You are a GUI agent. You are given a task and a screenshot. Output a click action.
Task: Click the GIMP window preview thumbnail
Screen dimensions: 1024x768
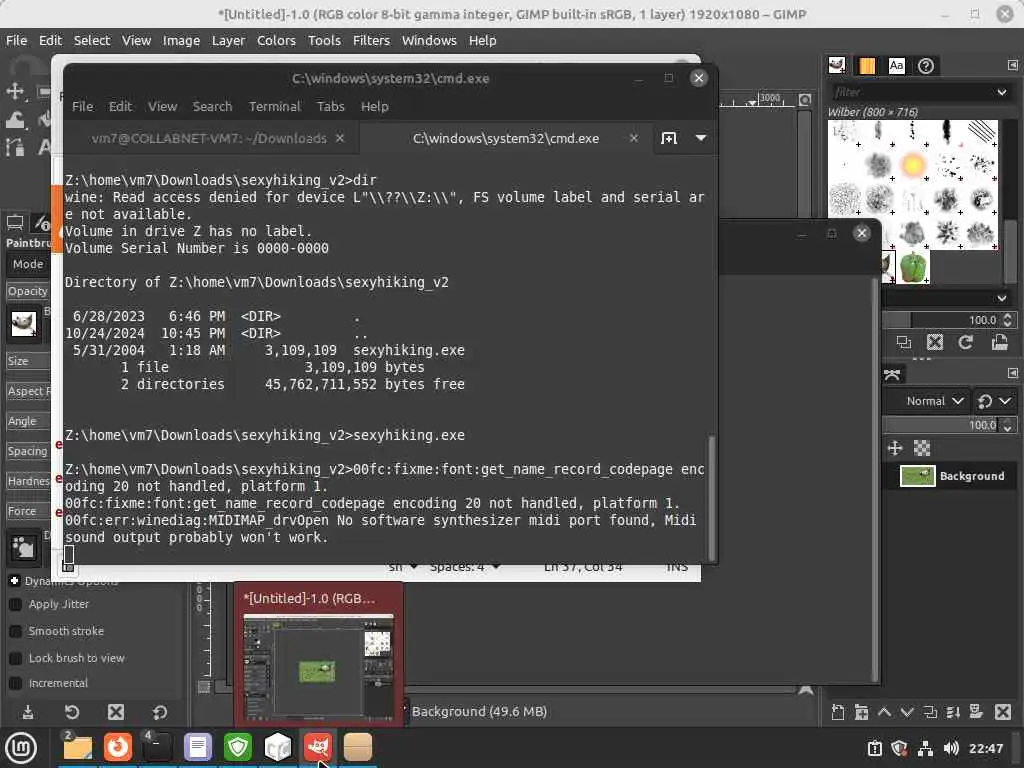tap(319, 665)
